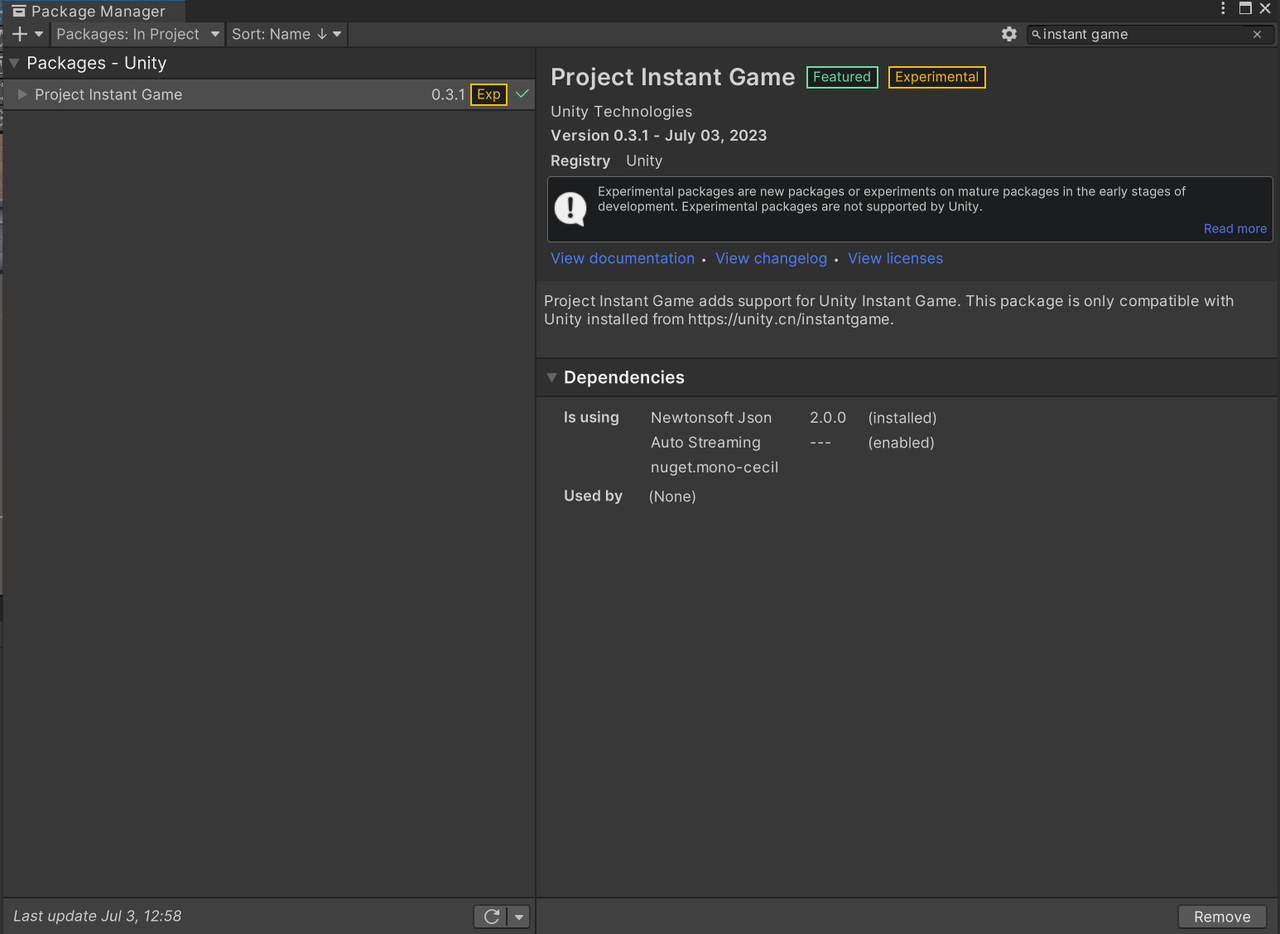Click the Remove button
The image size is (1280, 934).
point(1222,917)
